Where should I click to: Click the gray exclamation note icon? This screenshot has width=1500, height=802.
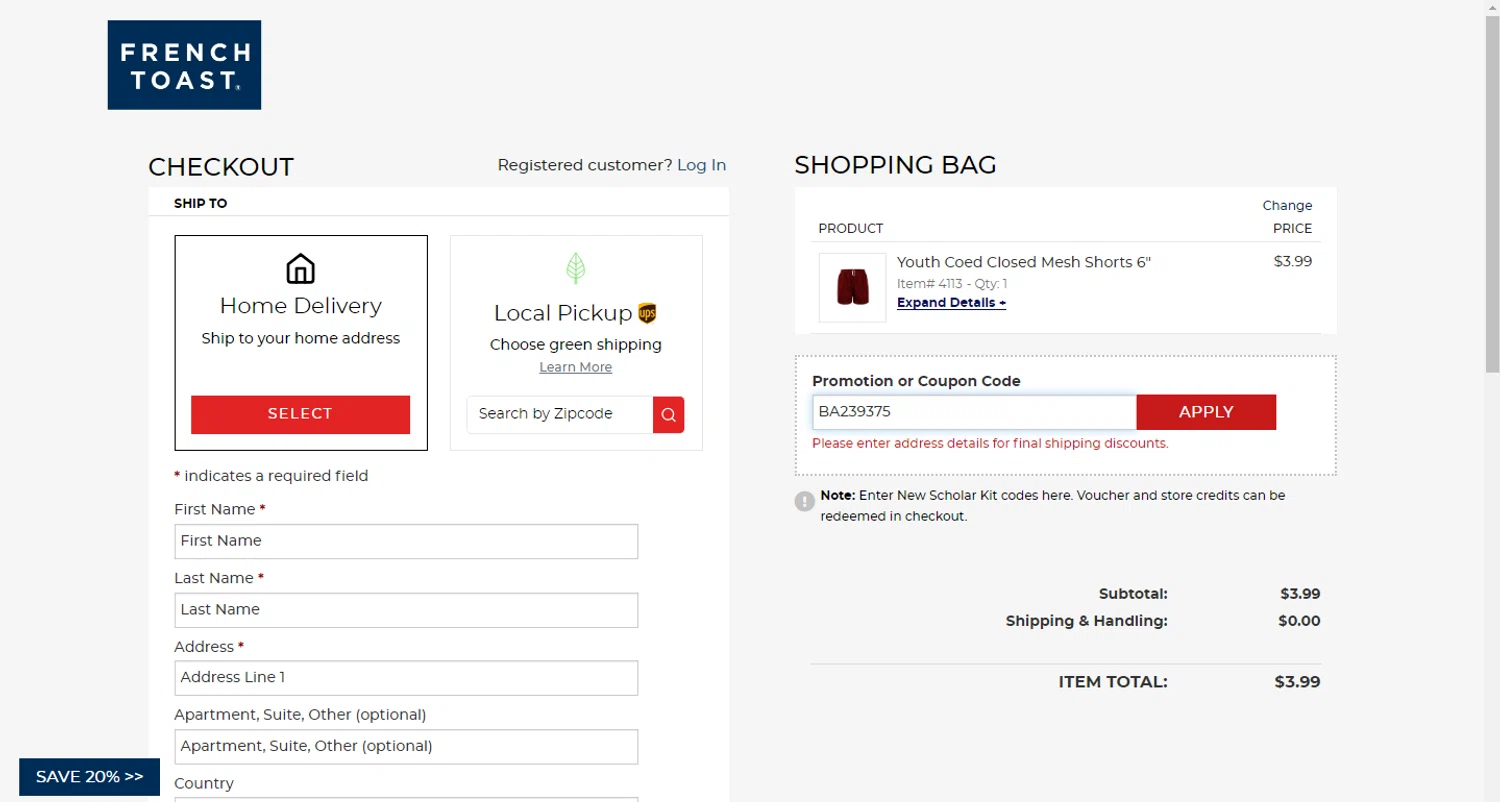point(805,501)
